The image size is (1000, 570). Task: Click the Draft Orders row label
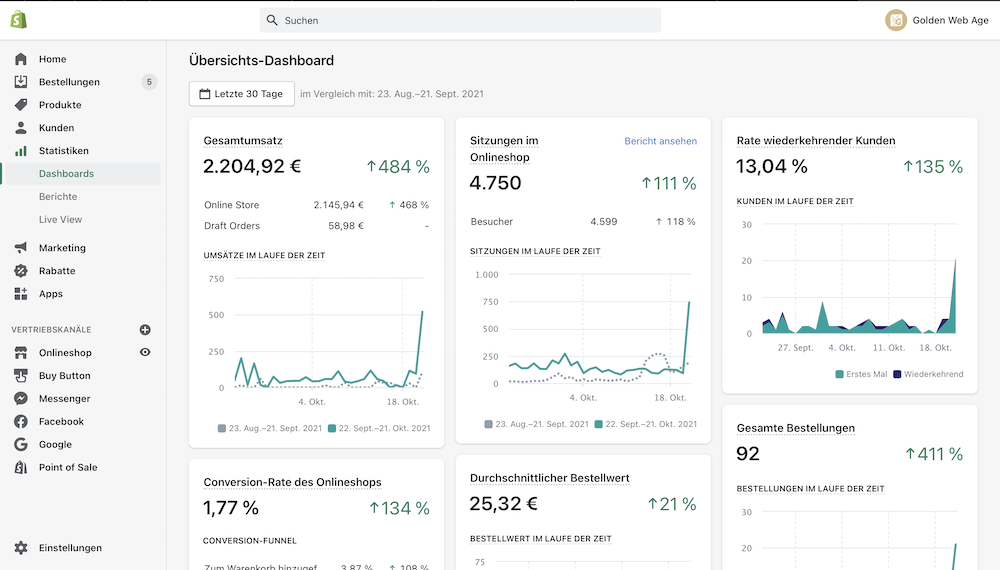click(232, 226)
